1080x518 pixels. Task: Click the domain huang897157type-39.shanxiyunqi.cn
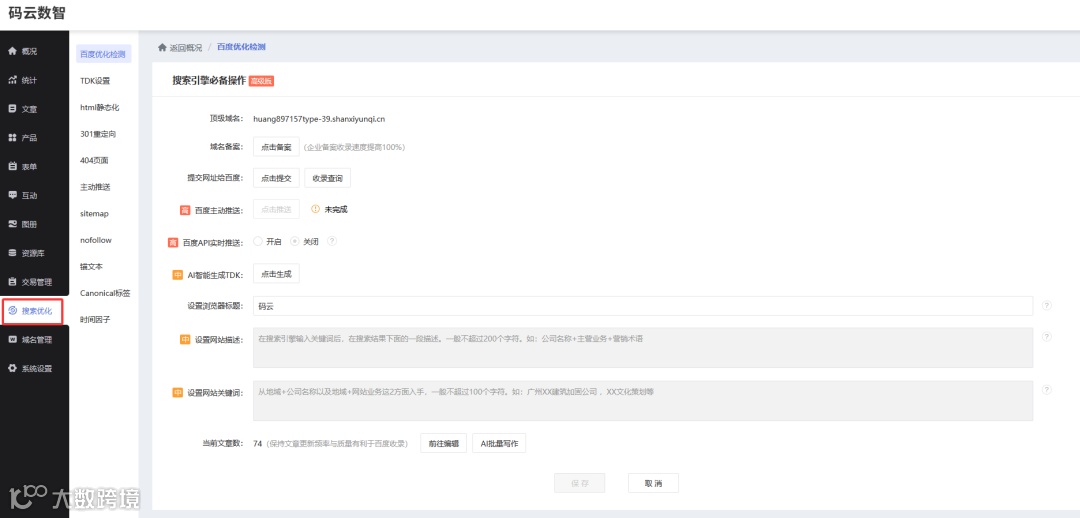coord(319,118)
